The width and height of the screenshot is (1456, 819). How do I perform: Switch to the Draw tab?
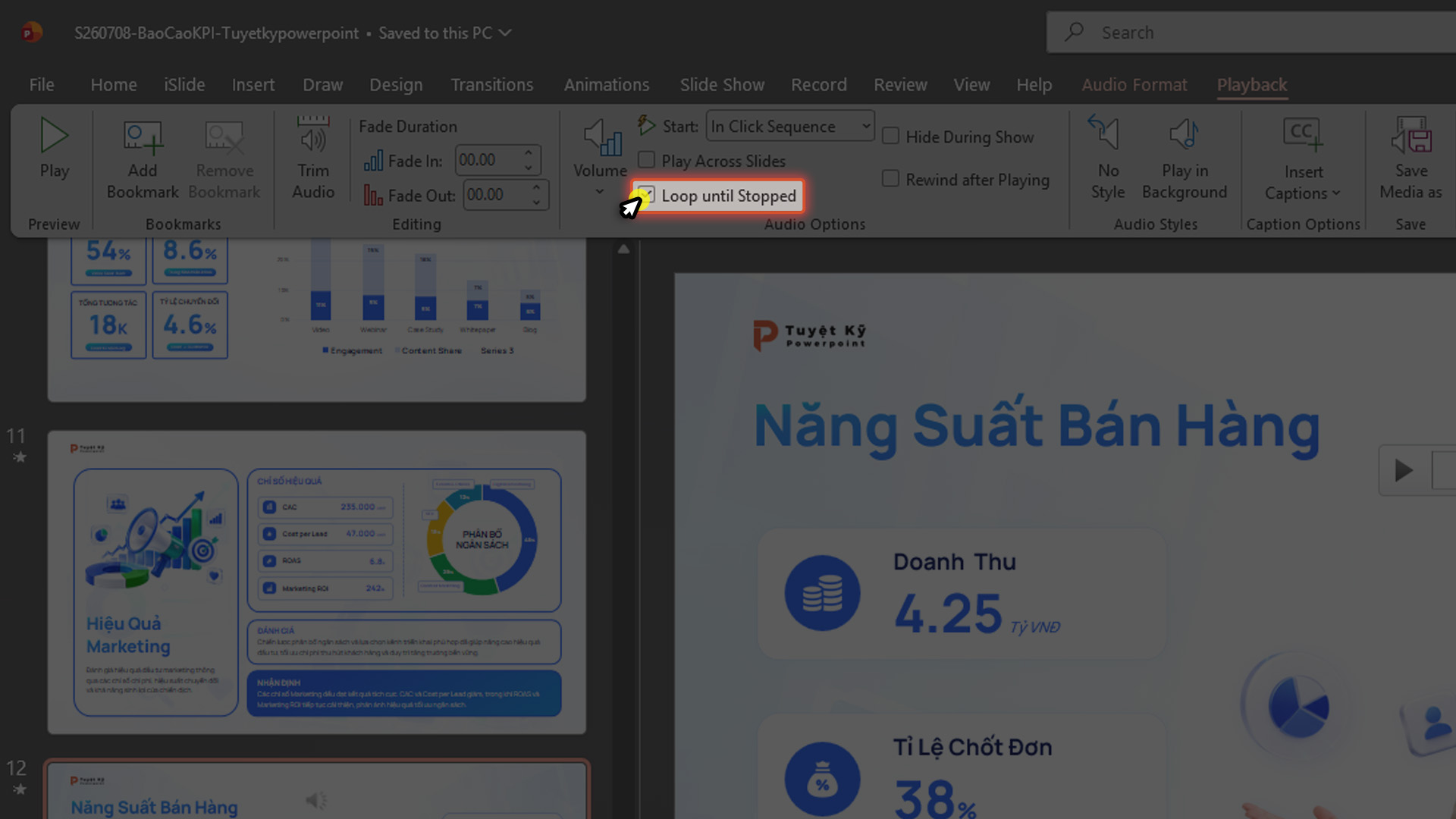tap(323, 84)
